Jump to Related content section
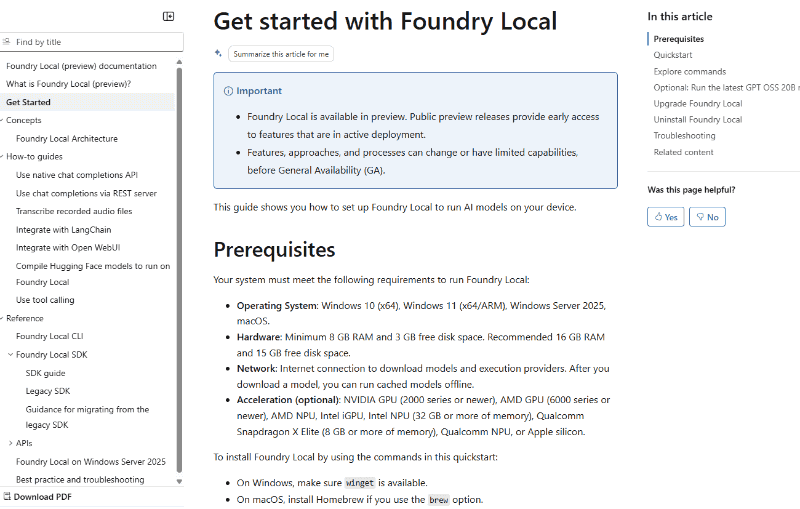The image size is (800, 509). [x=683, y=152]
